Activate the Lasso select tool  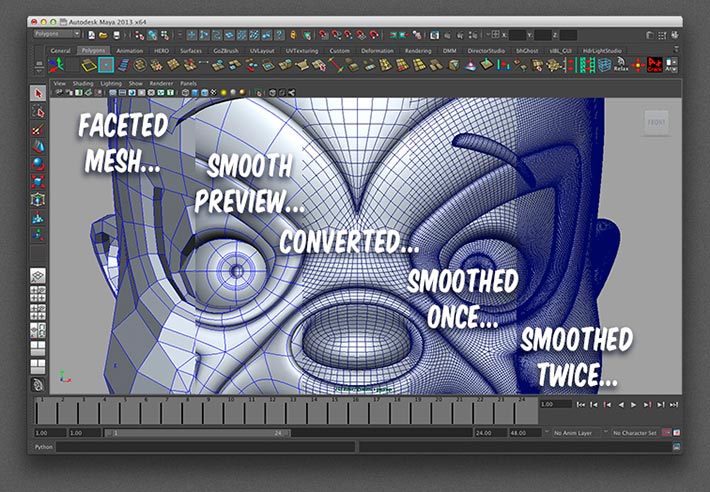[x=39, y=111]
